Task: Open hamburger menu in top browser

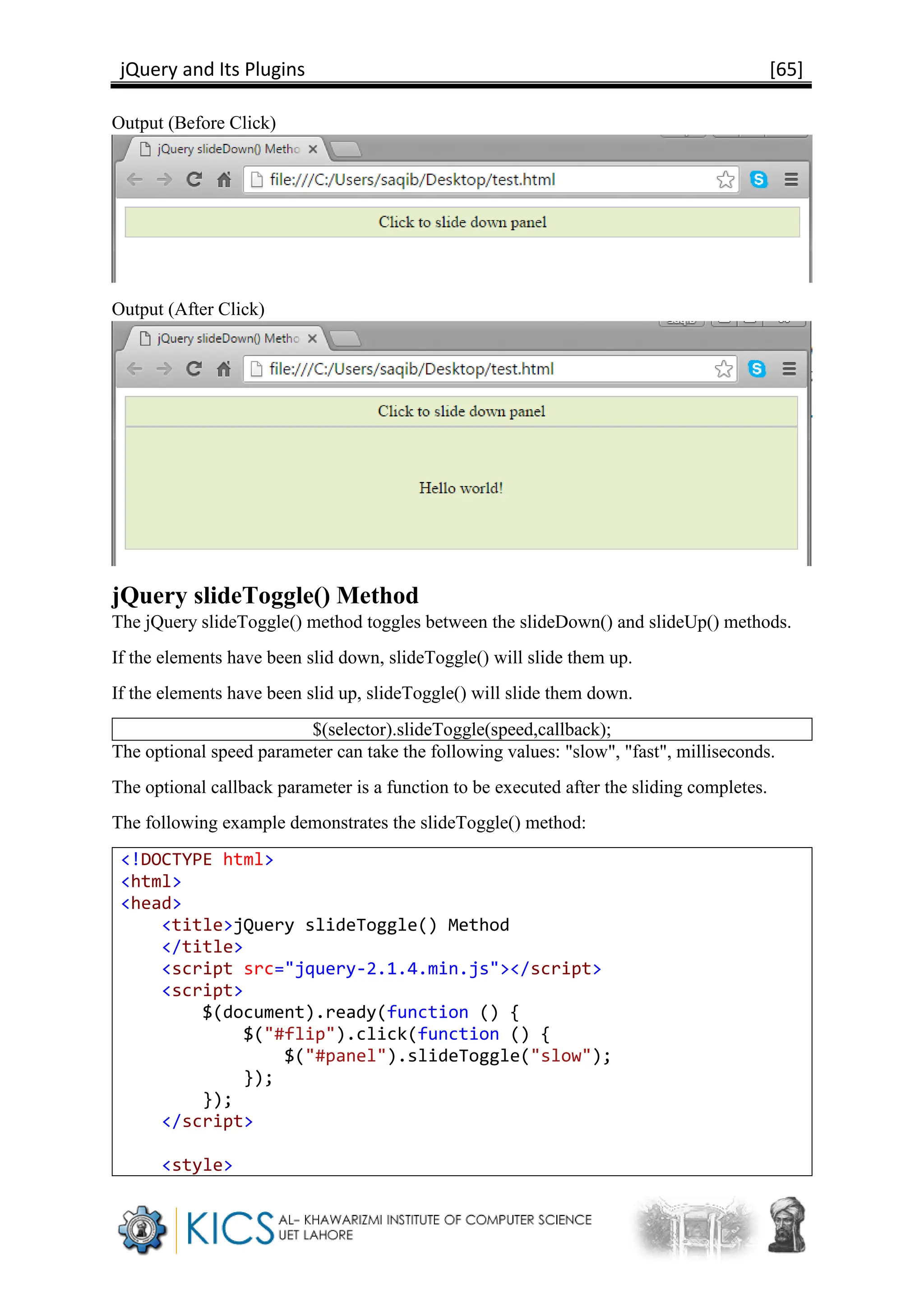Action: (791, 180)
